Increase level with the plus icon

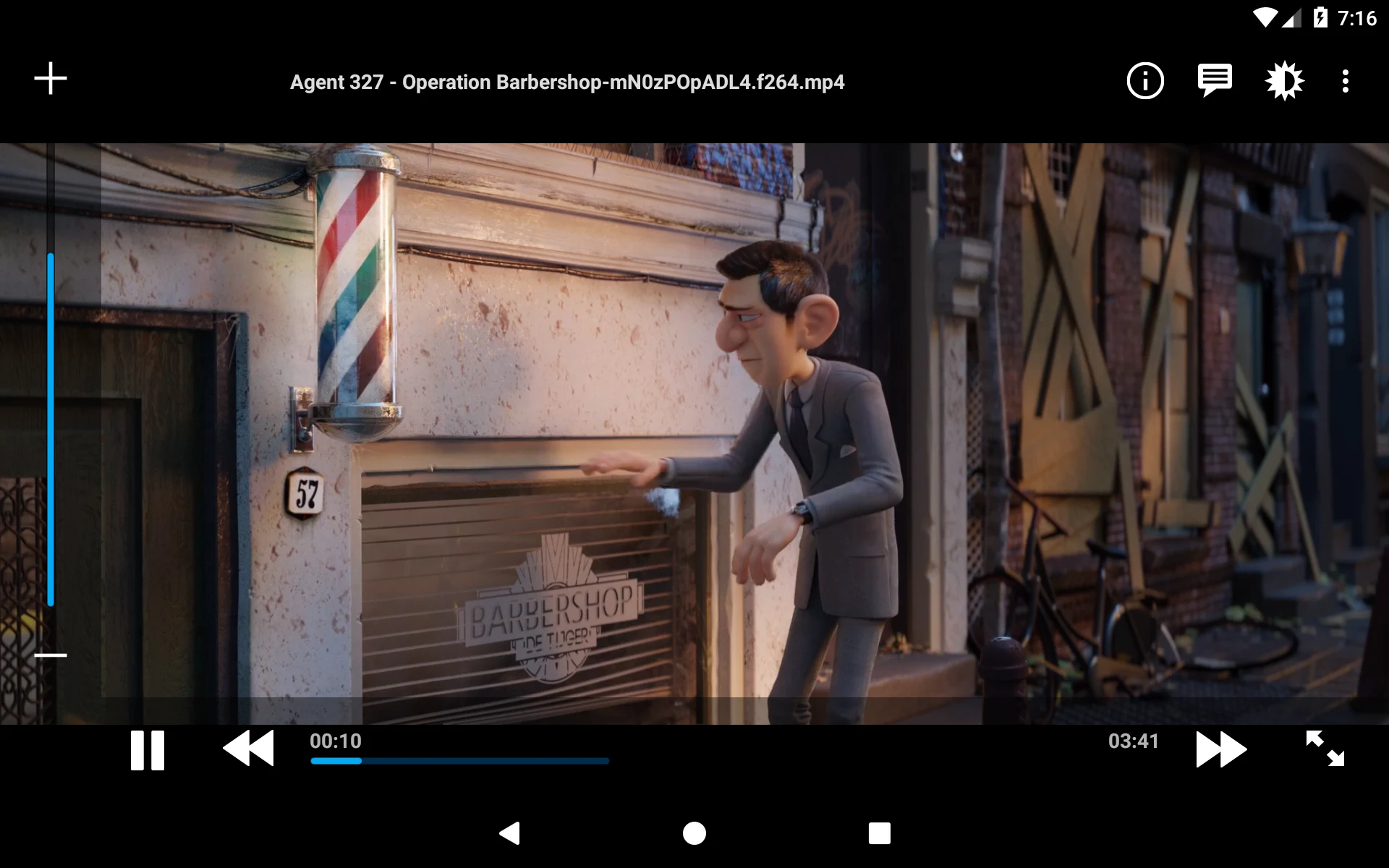51,78
